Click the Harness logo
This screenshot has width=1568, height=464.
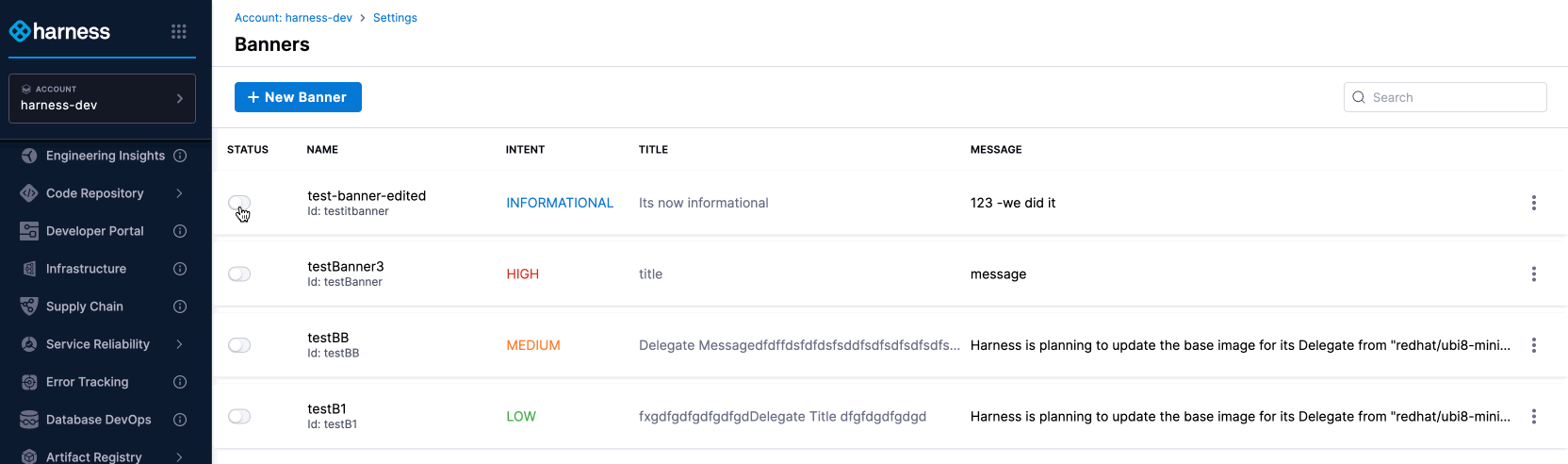tap(59, 31)
